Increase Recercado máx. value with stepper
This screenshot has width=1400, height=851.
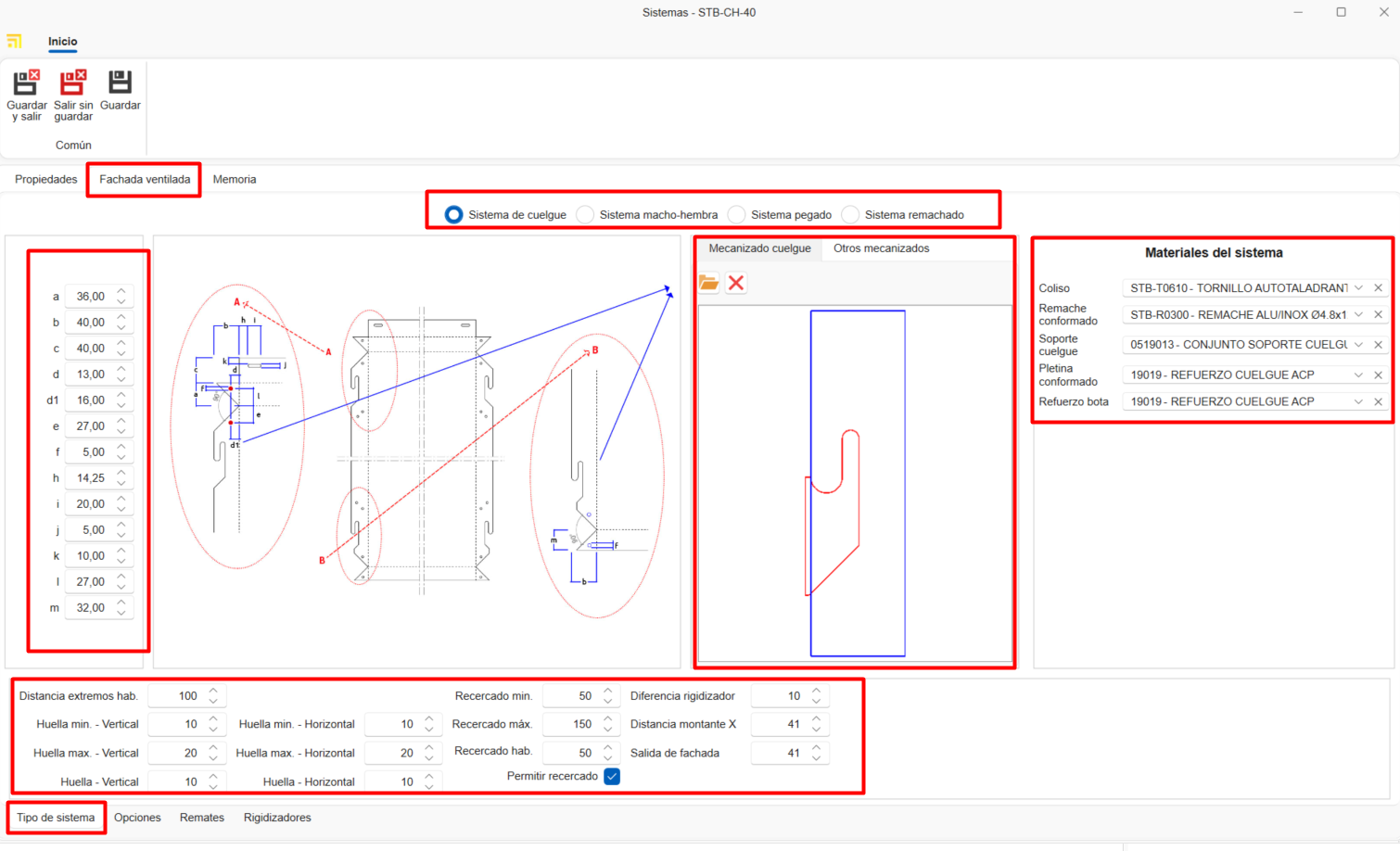(608, 719)
